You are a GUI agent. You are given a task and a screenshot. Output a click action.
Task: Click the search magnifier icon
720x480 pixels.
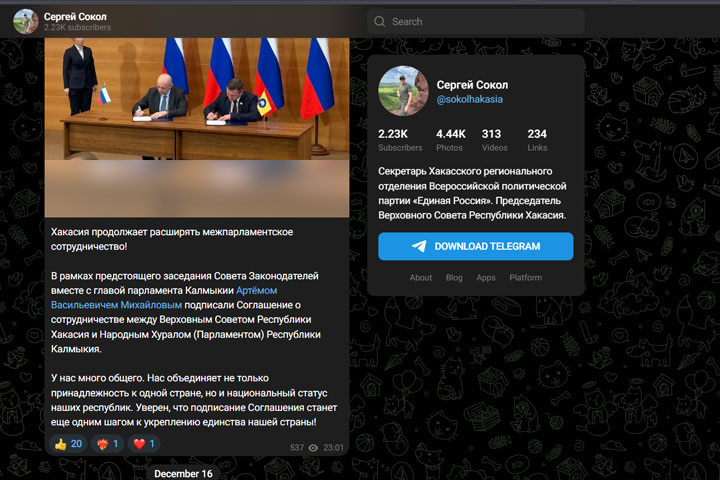(x=379, y=22)
